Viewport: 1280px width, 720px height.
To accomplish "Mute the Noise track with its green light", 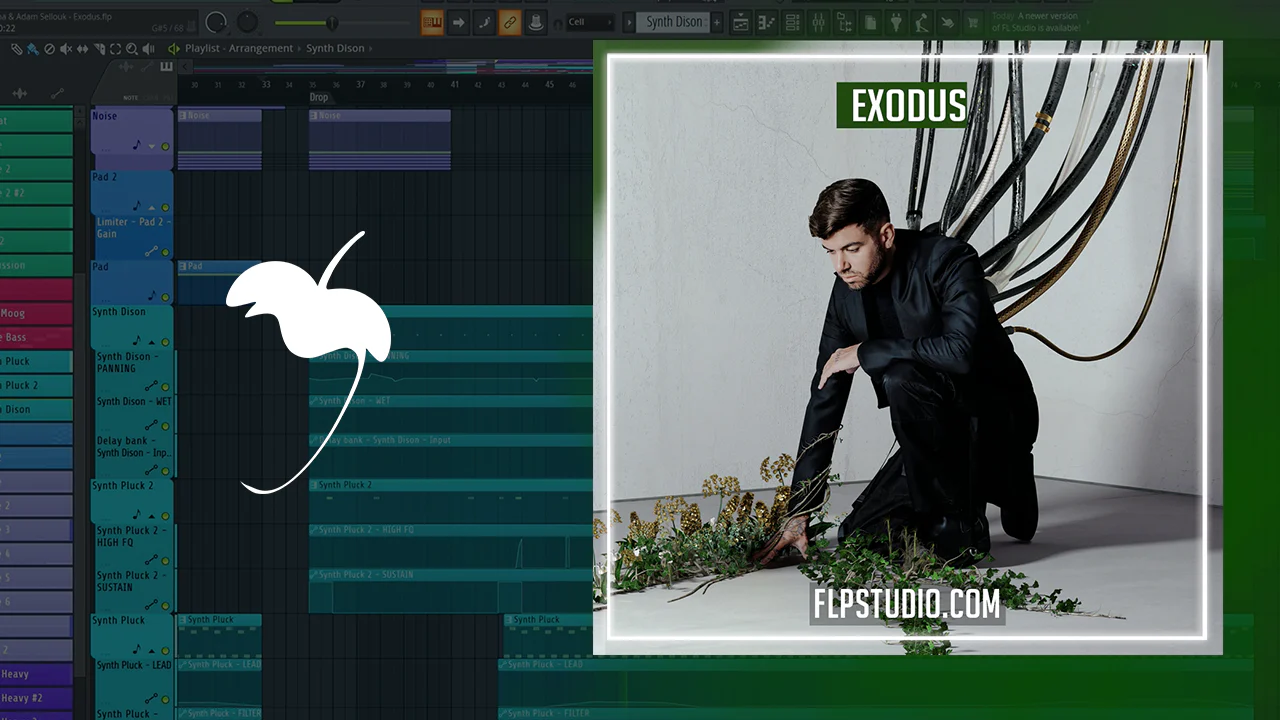I will click(165, 147).
